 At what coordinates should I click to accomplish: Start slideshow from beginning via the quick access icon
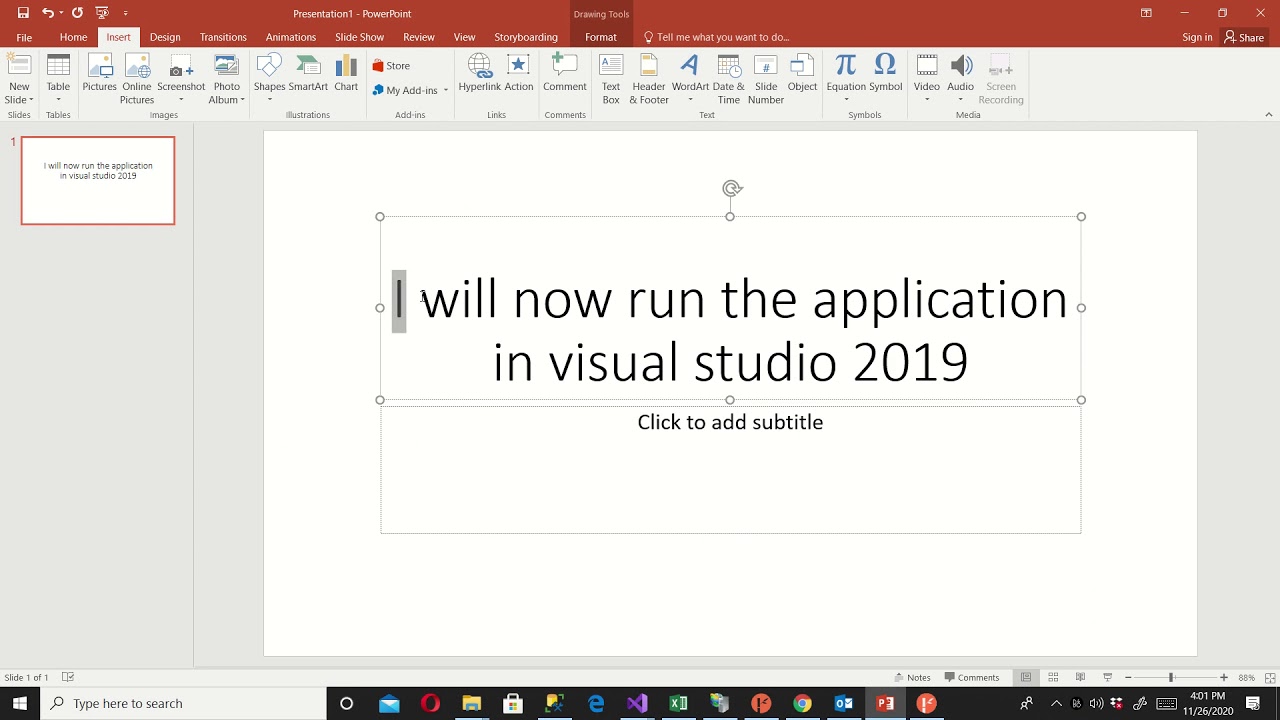click(101, 13)
